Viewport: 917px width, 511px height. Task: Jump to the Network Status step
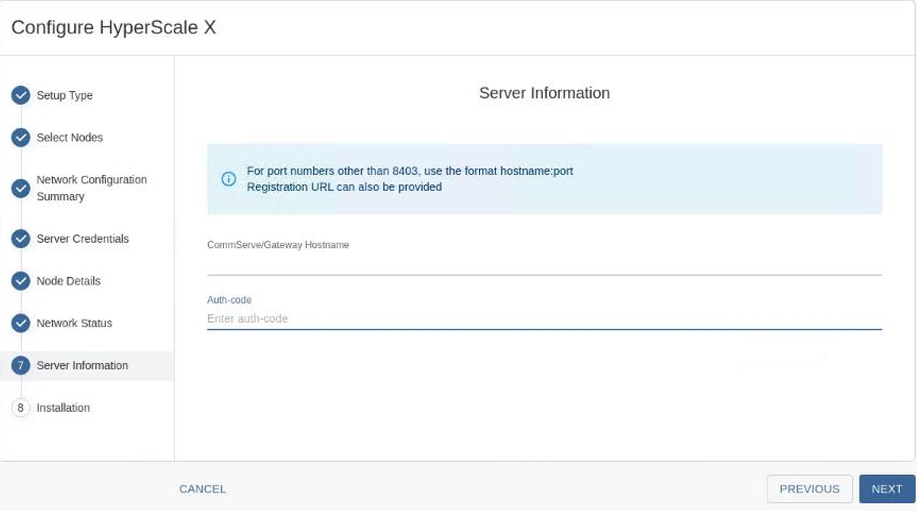74,323
